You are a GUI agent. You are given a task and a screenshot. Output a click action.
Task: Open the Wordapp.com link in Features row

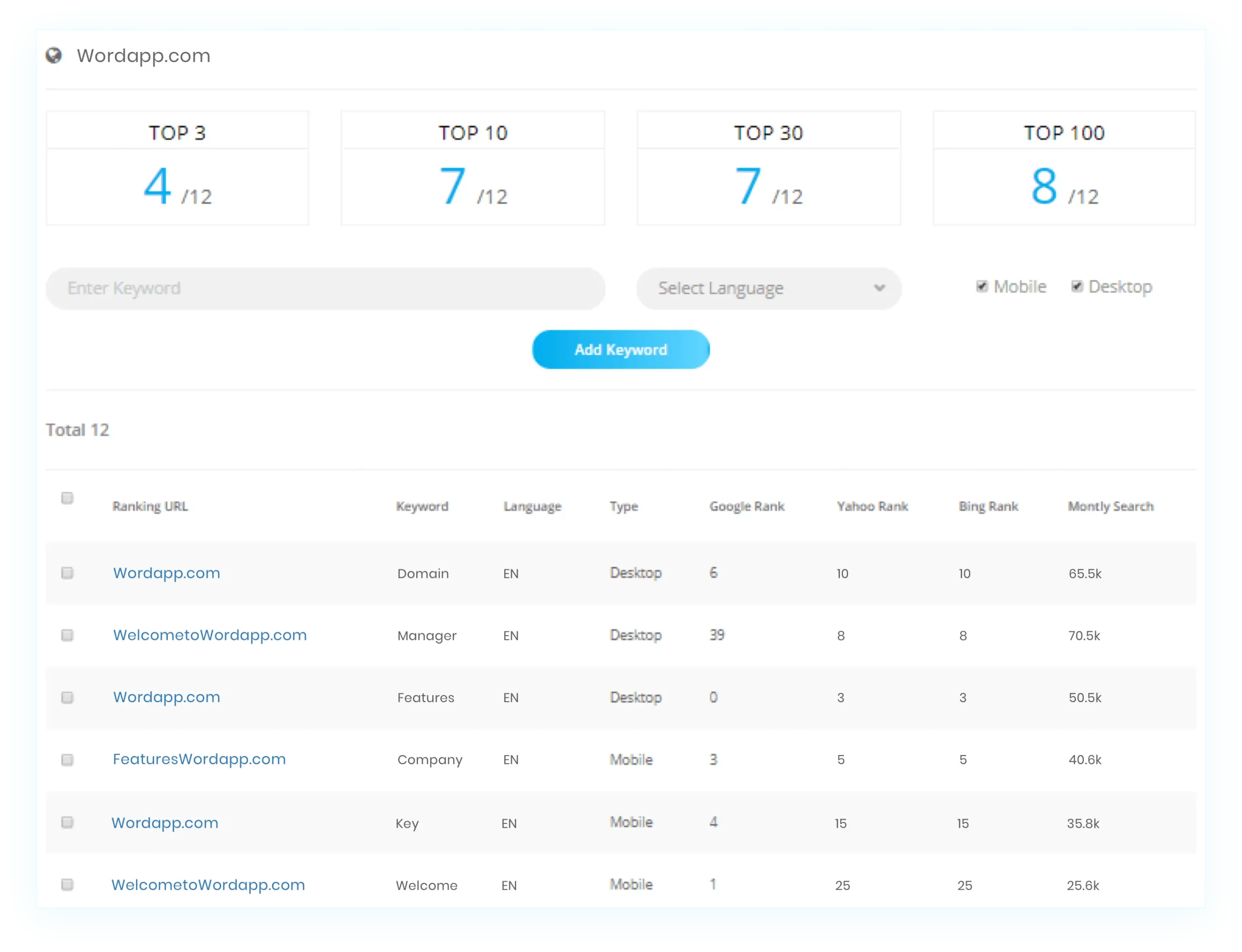tap(166, 697)
